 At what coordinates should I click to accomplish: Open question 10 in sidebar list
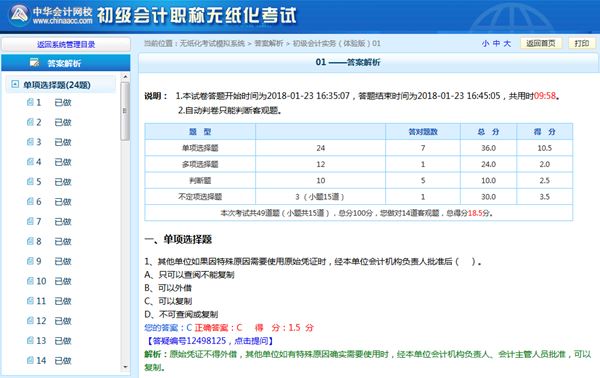(x=49, y=281)
